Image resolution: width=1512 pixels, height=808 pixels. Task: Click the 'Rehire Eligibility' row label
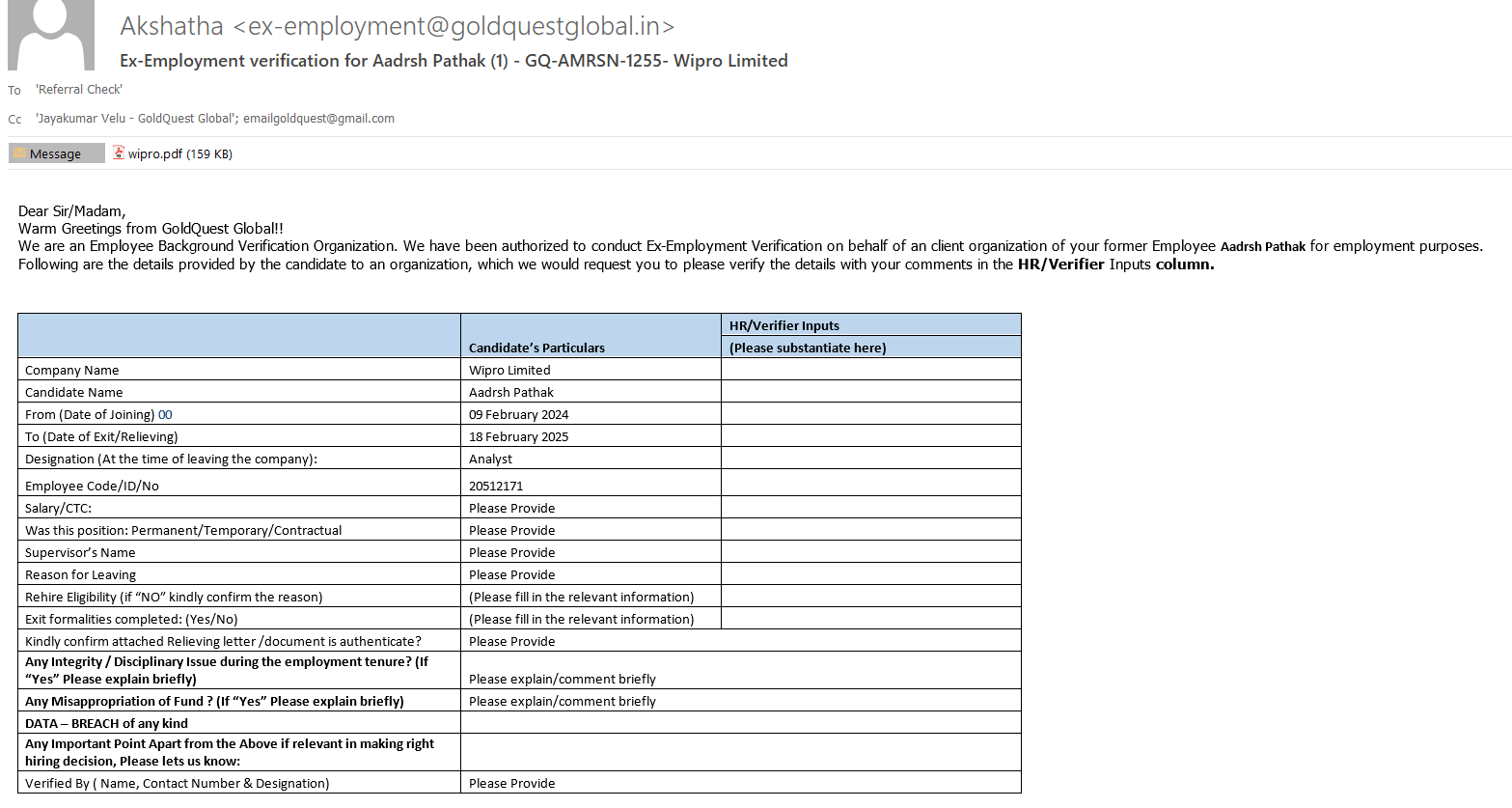tap(174, 597)
